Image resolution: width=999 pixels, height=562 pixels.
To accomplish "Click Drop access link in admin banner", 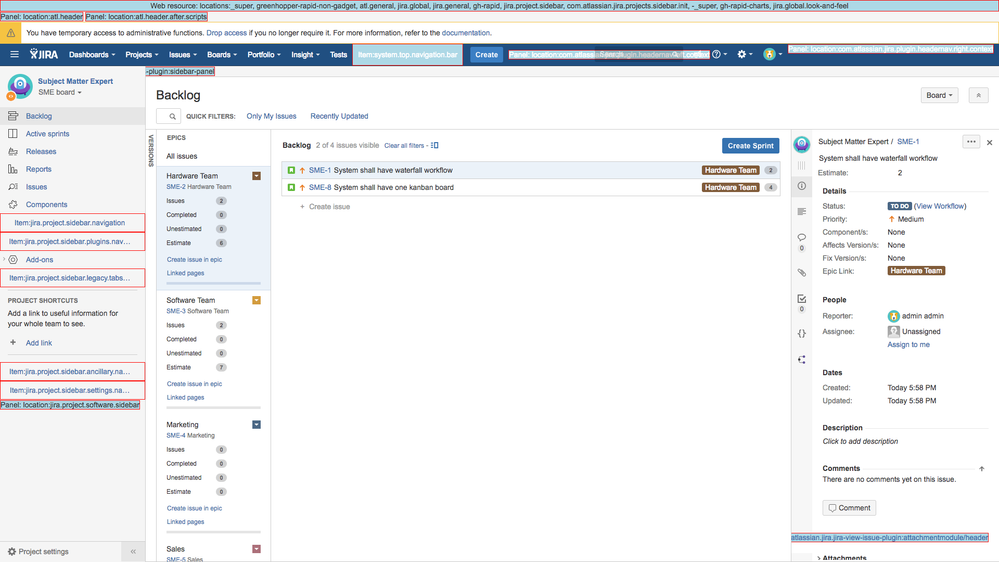I will (226, 32).
